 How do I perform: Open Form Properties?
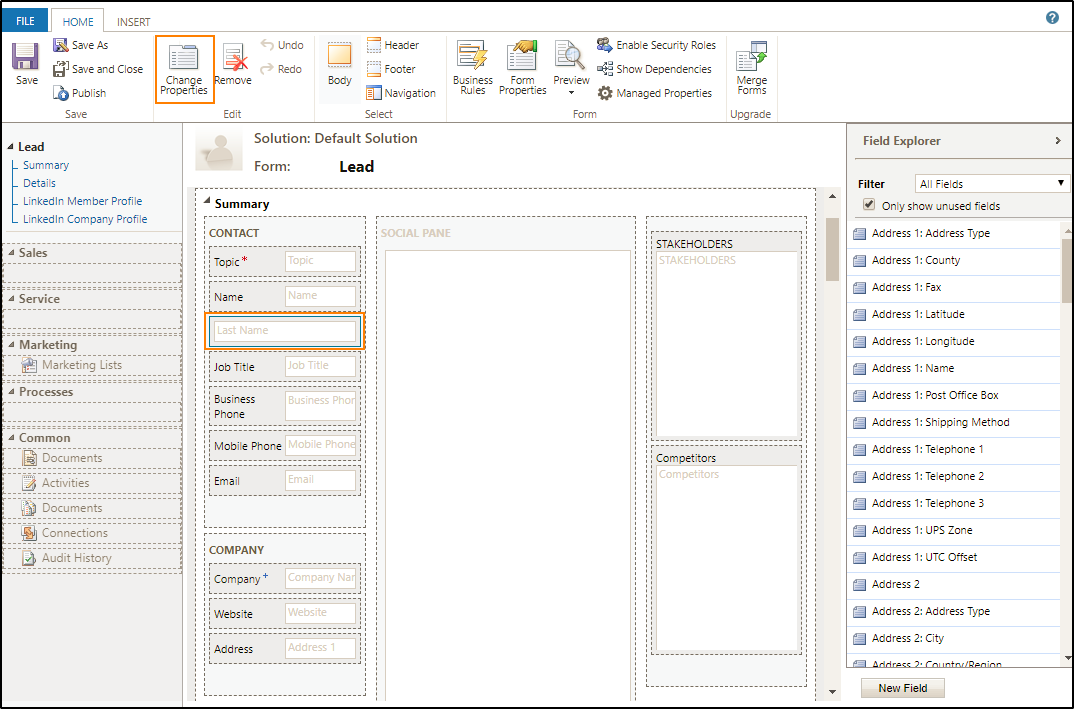pos(523,68)
